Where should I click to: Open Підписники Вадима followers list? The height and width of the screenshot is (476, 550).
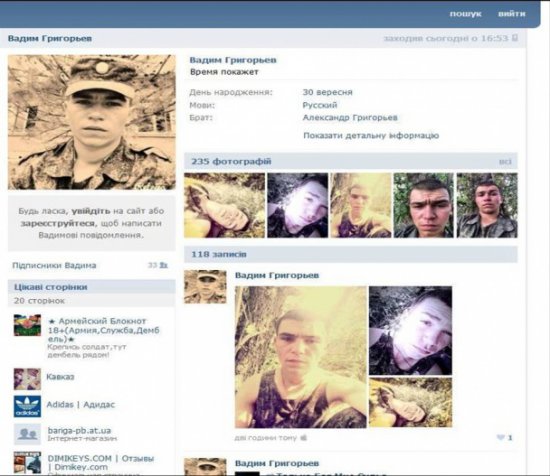pos(54,265)
